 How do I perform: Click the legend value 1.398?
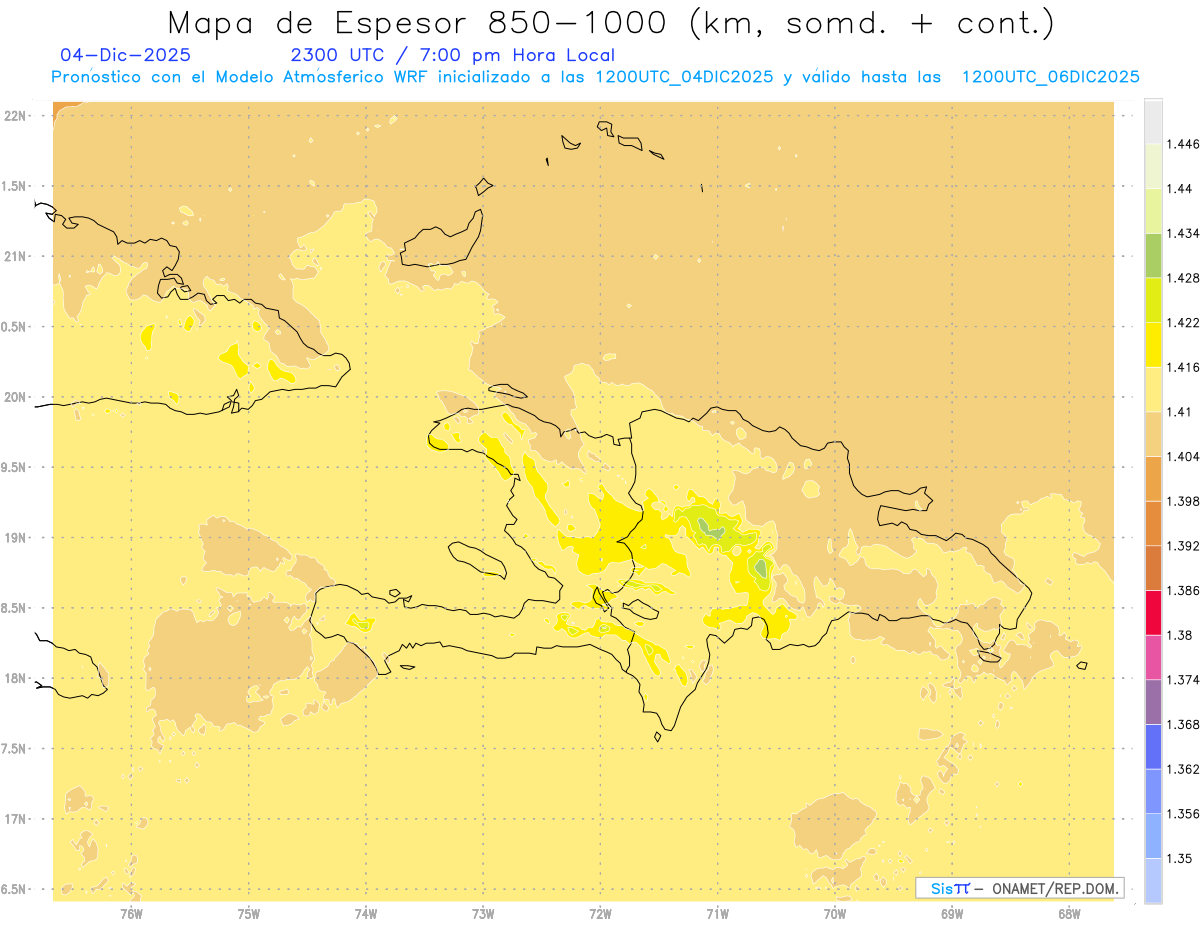pos(1183,501)
